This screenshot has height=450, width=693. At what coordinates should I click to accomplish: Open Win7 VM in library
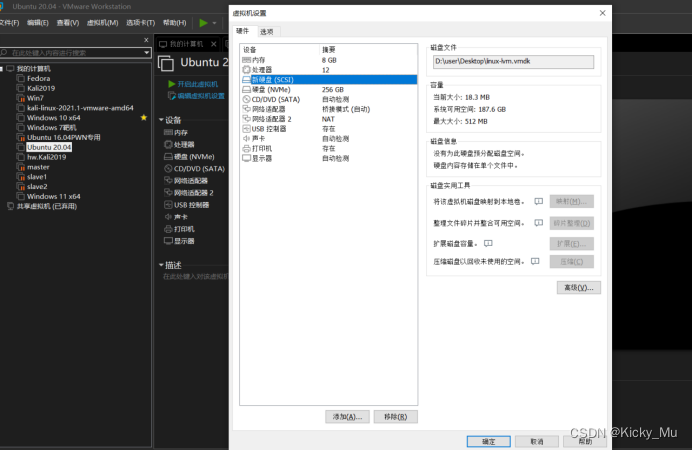tap(35, 98)
